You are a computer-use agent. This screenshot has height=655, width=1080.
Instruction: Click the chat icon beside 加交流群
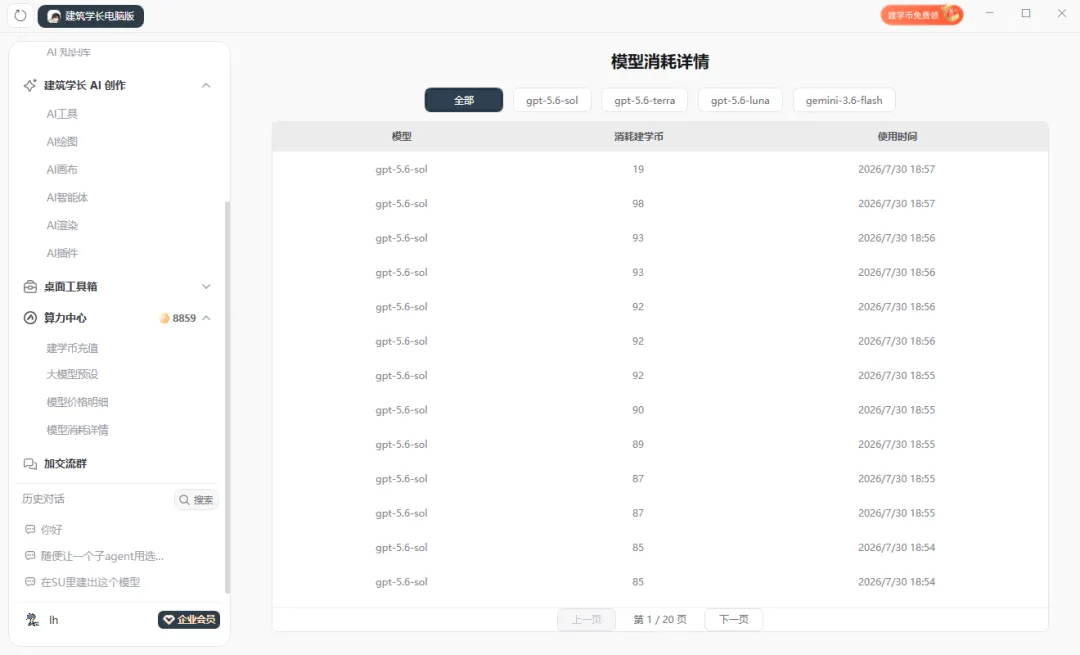click(30, 464)
